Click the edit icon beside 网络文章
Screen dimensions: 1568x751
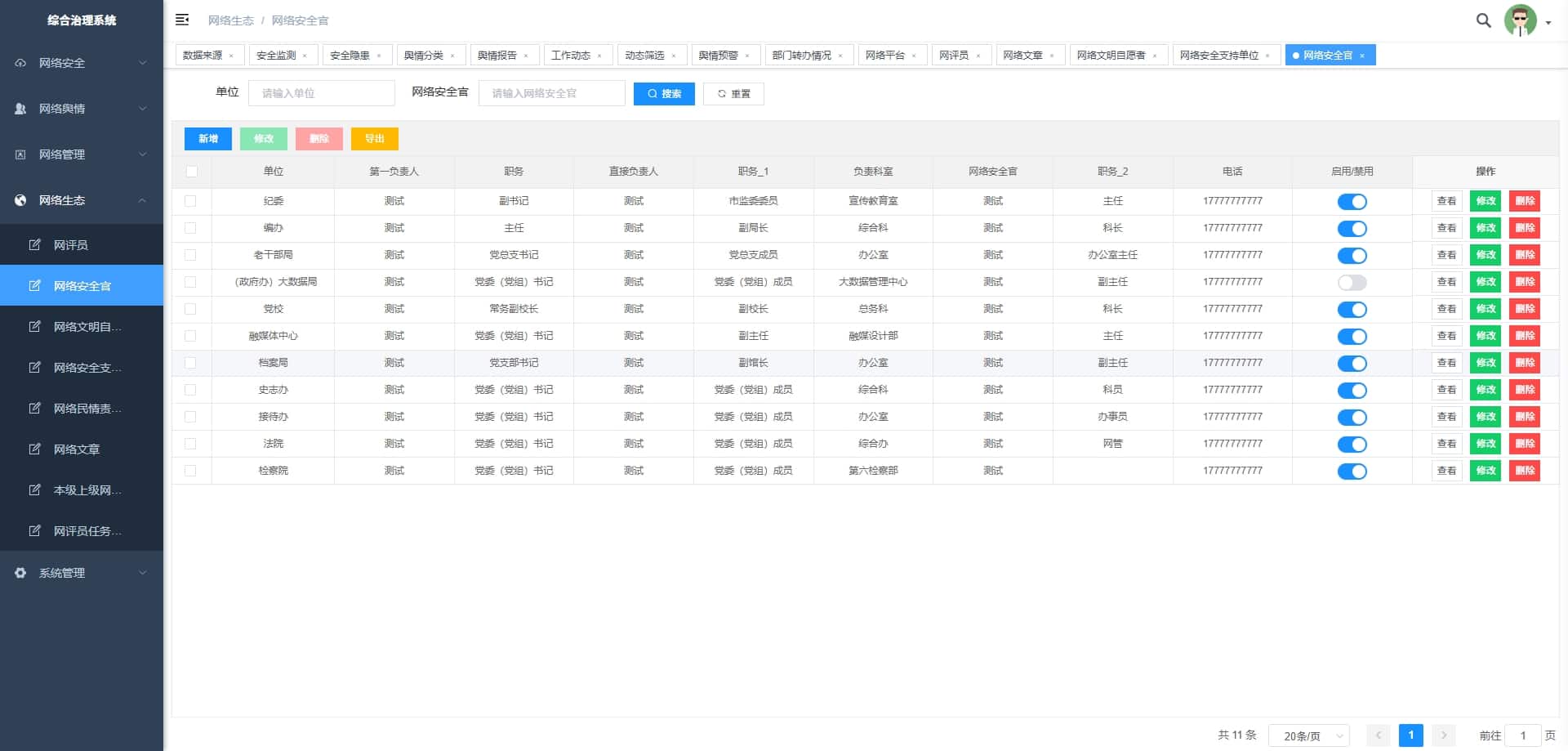[x=35, y=449]
